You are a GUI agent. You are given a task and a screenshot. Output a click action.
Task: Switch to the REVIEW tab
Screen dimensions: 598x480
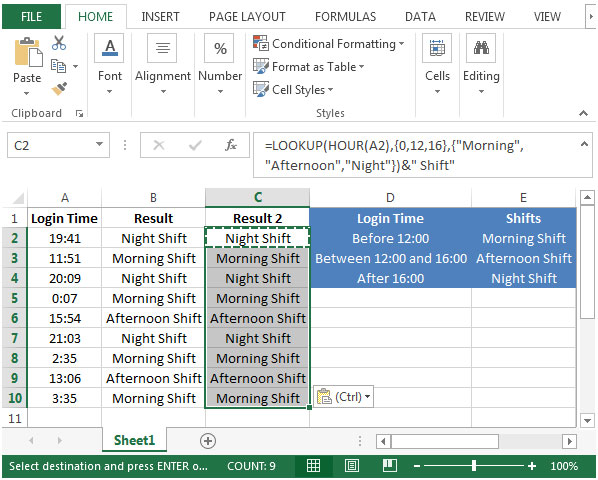(x=484, y=16)
